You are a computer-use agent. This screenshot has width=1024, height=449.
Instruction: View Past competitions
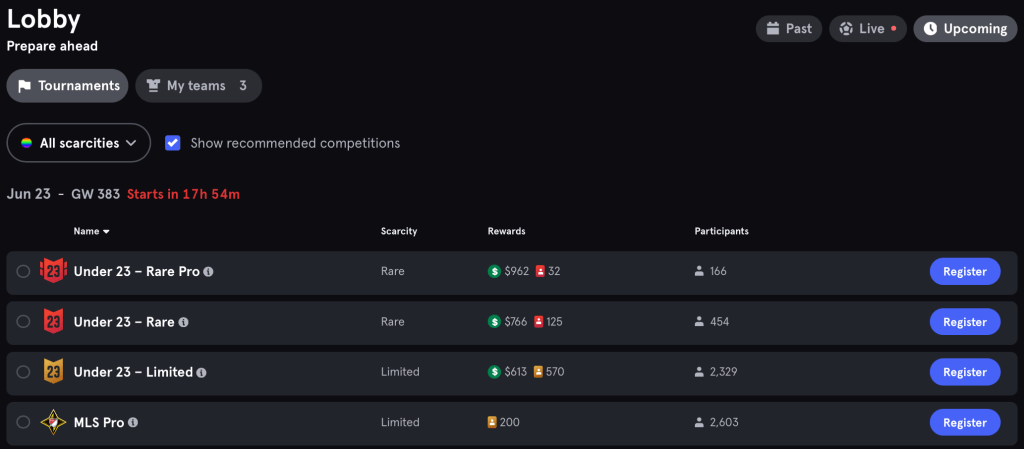pos(788,29)
